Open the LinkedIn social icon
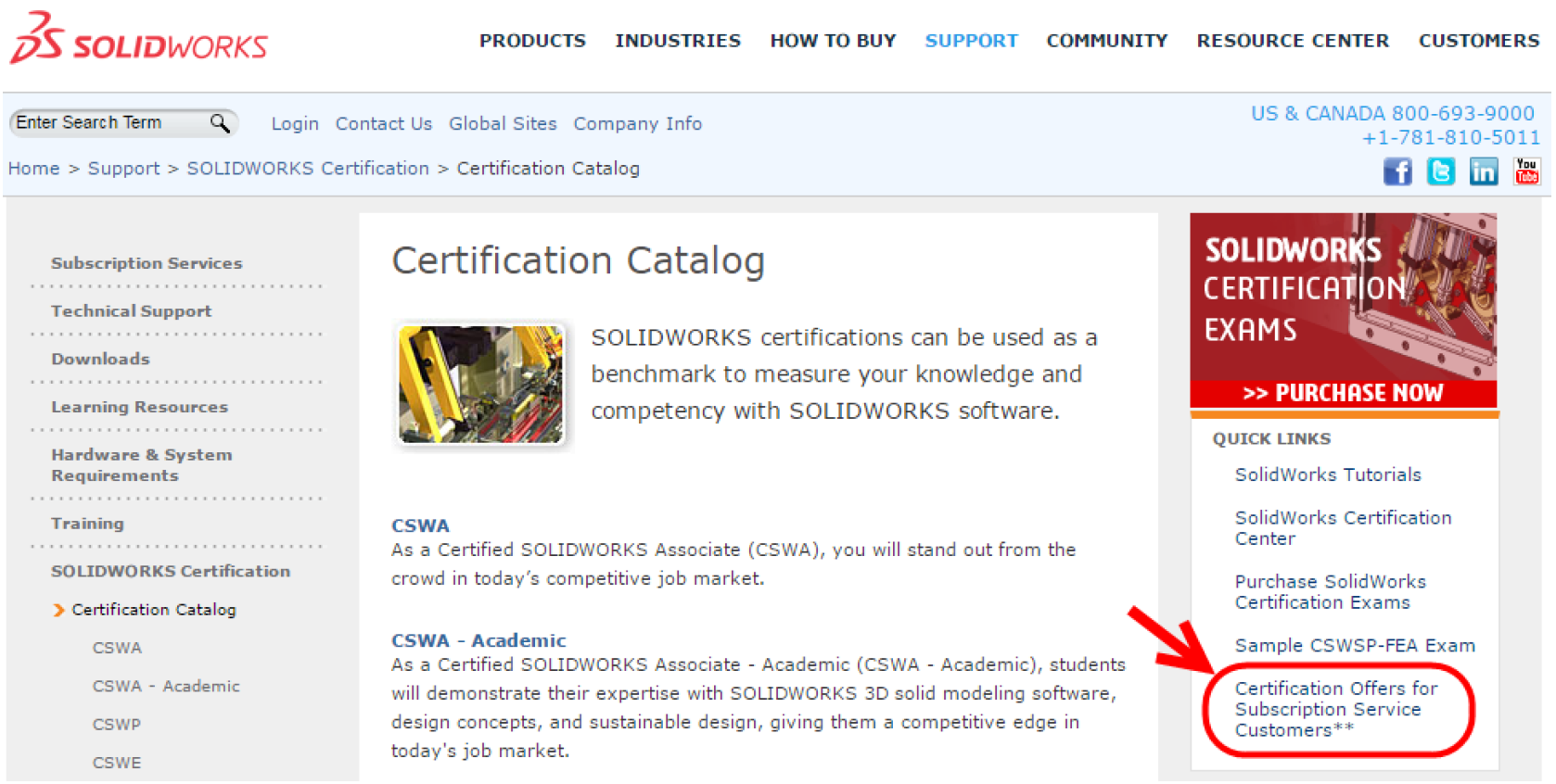1556x784 pixels. click(x=1484, y=171)
